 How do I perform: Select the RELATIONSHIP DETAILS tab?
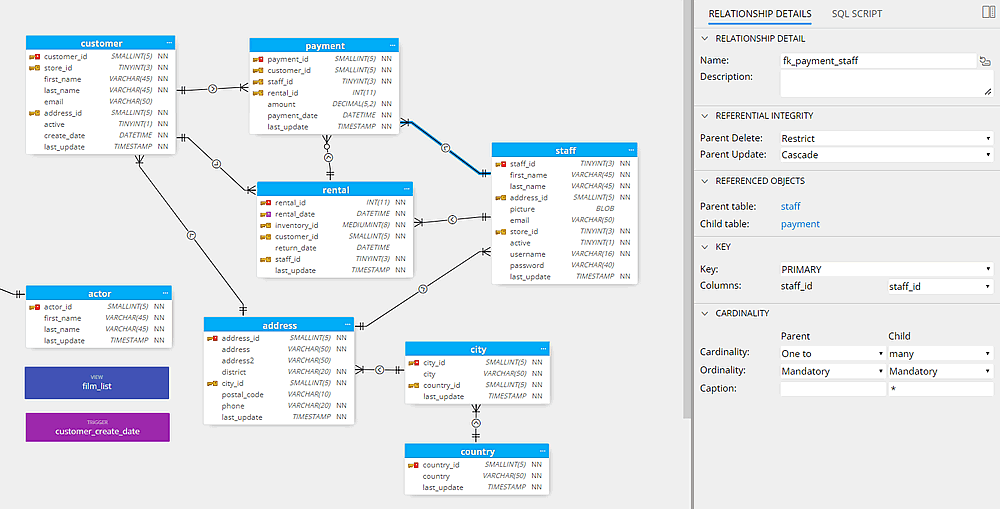pyautogui.click(x=760, y=13)
